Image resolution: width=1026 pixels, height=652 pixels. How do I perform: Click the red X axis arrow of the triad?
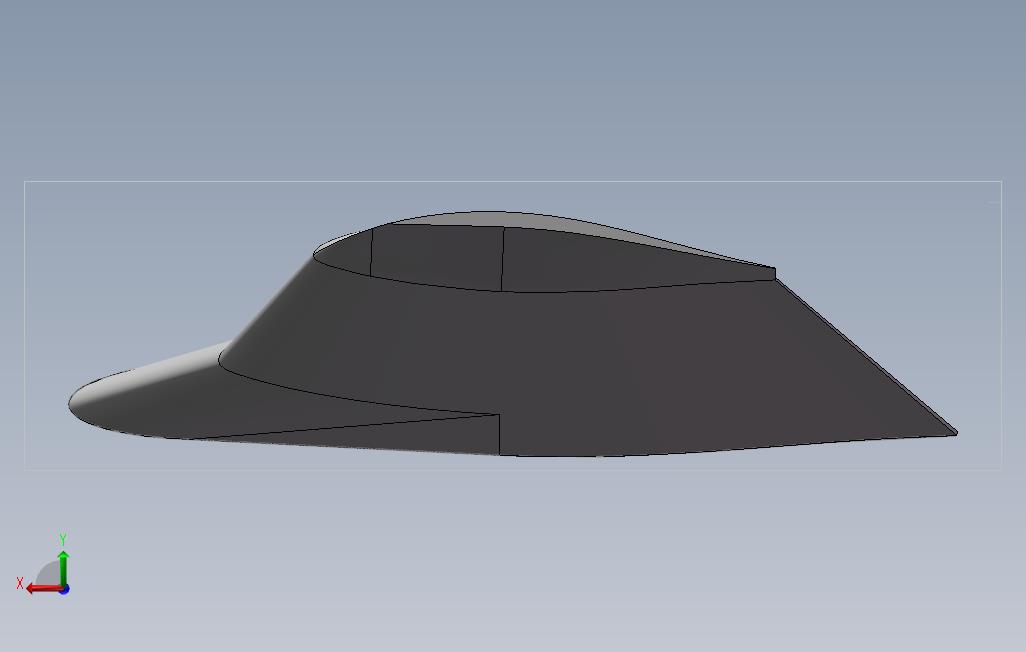[x=44, y=588]
